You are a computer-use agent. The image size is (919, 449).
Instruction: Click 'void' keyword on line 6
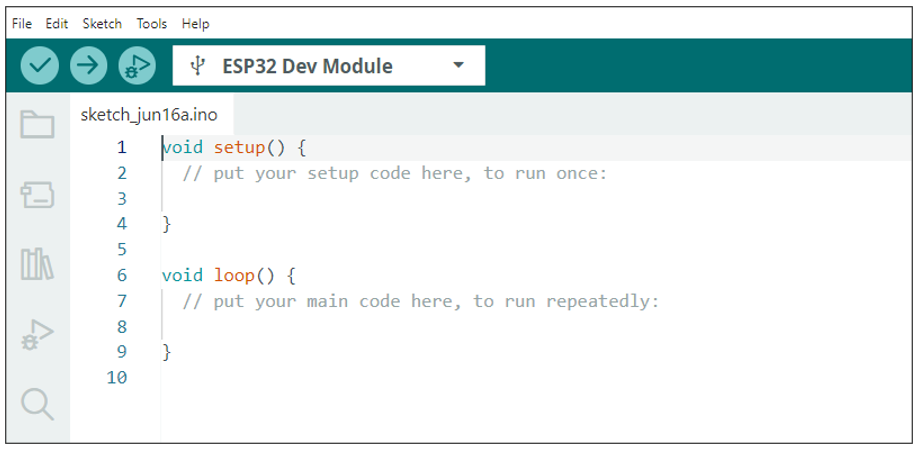(182, 275)
